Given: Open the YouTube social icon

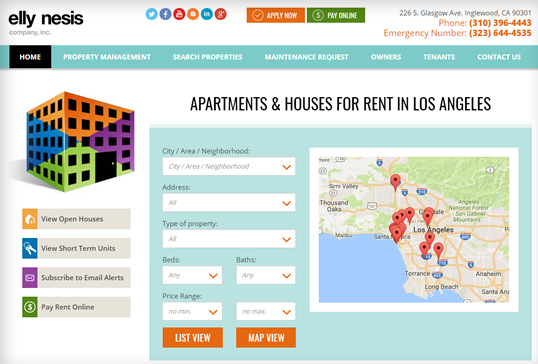Looking at the screenshot, I should tap(179, 14).
